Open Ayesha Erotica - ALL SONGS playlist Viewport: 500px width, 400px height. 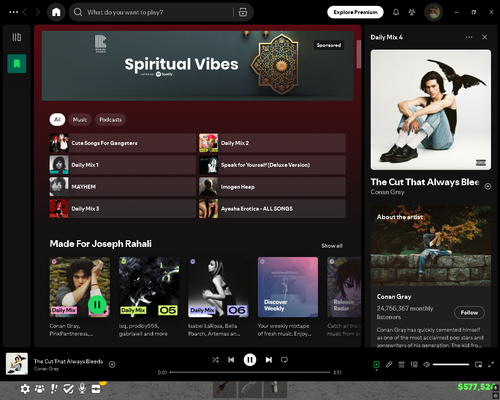pos(272,209)
